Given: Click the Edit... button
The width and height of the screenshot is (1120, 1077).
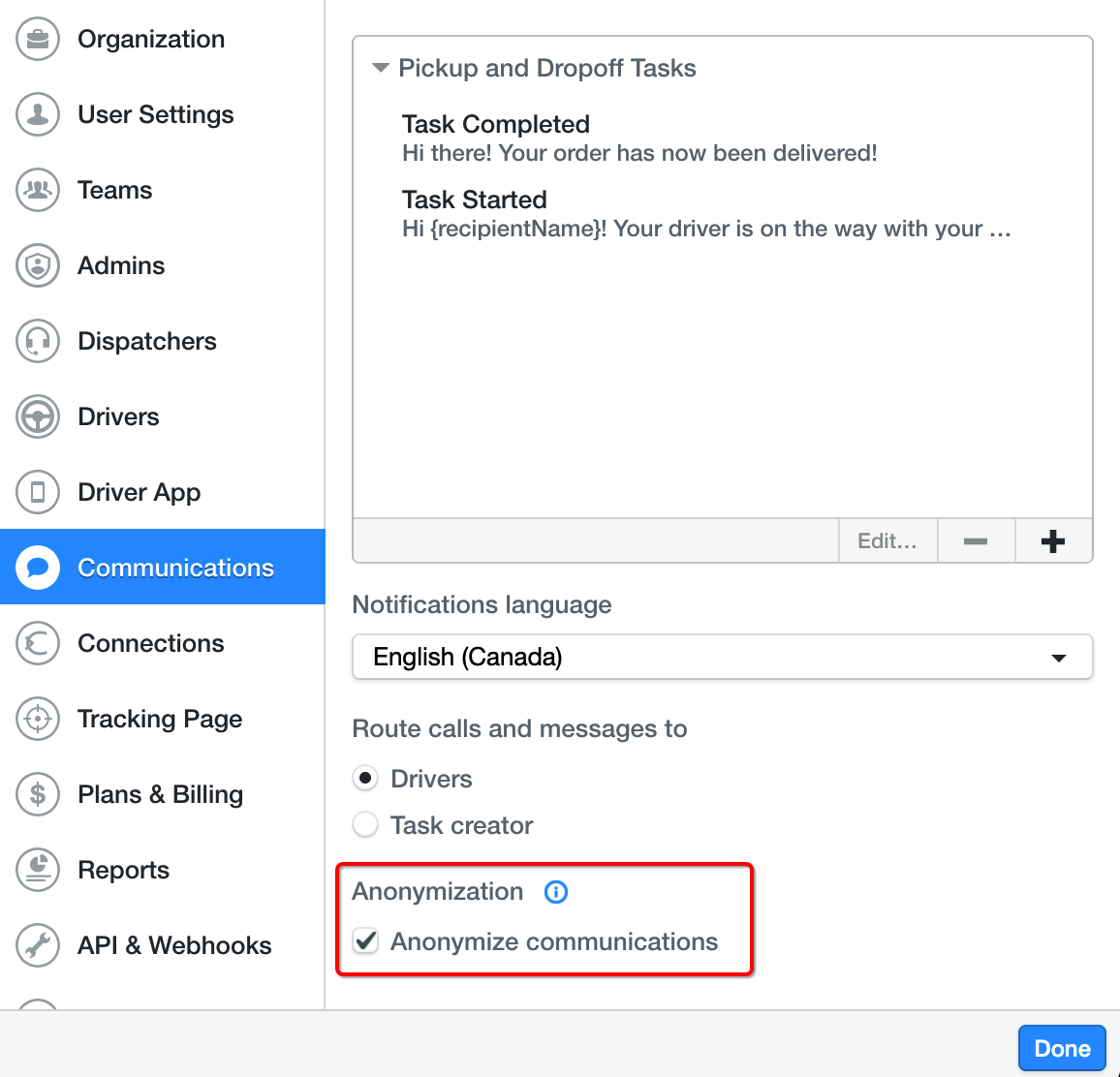Looking at the screenshot, I should tap(887, 541).
